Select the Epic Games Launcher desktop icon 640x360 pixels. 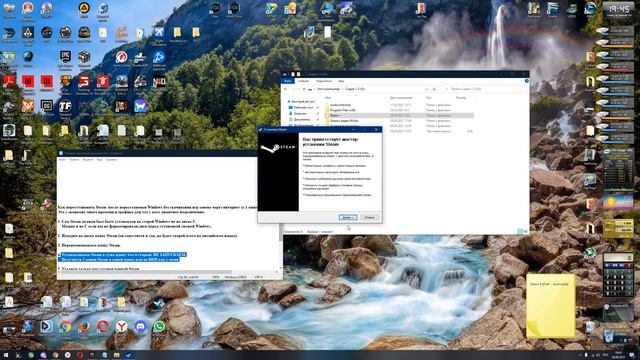[65, 58]
